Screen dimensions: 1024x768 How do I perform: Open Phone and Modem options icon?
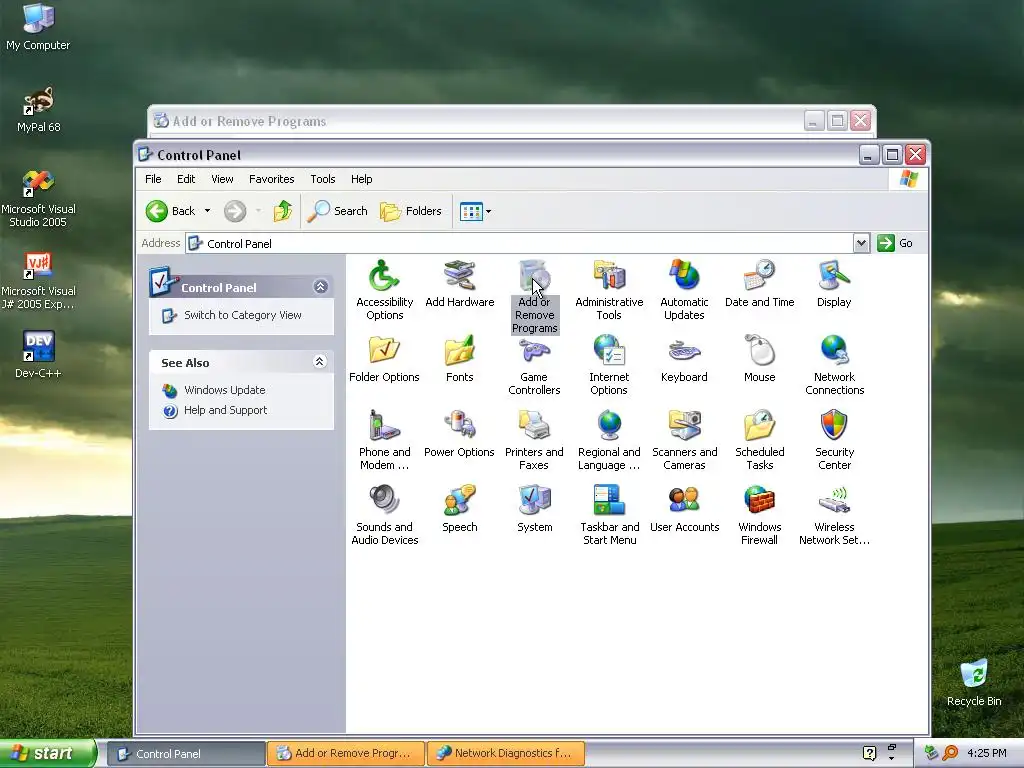[384, 440]
